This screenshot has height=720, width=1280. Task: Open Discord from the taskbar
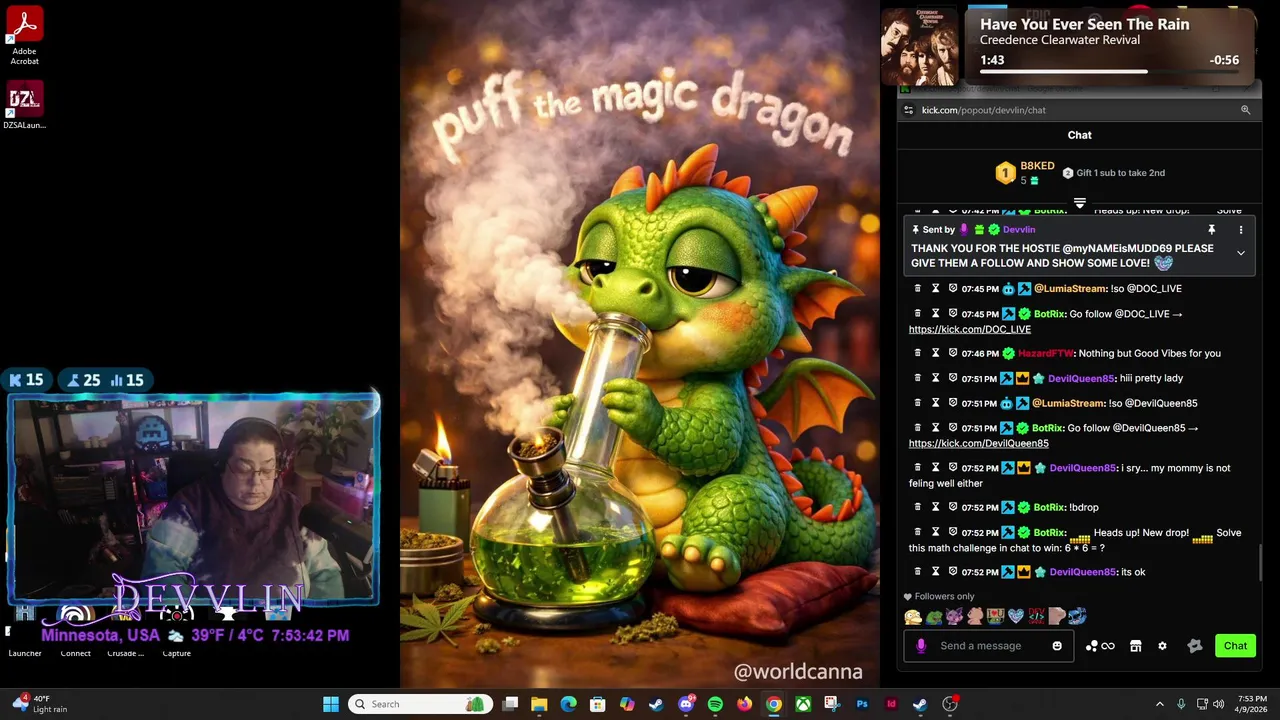tap(686, 704)
